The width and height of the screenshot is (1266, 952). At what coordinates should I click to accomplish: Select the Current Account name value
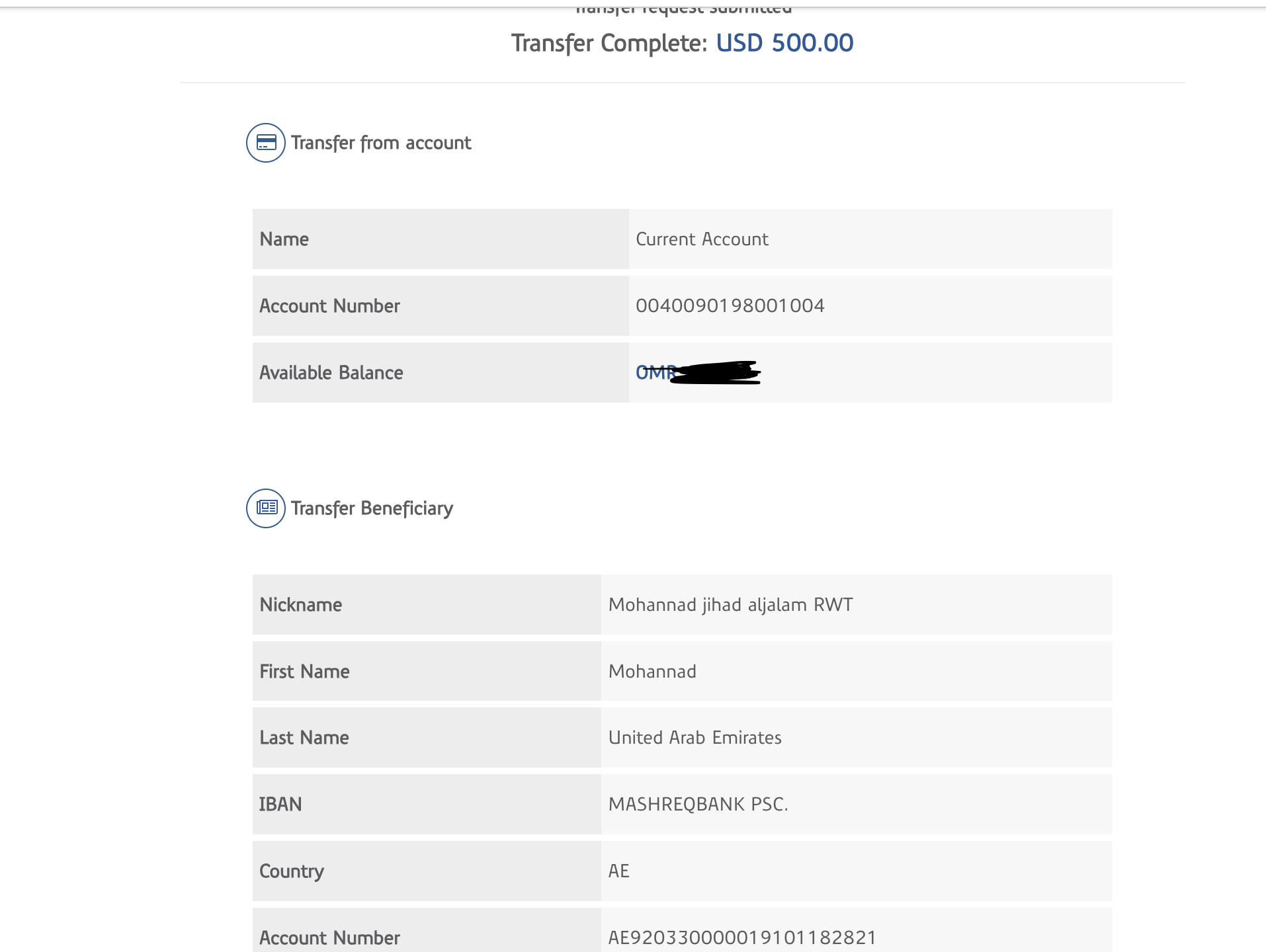point(702,239)
